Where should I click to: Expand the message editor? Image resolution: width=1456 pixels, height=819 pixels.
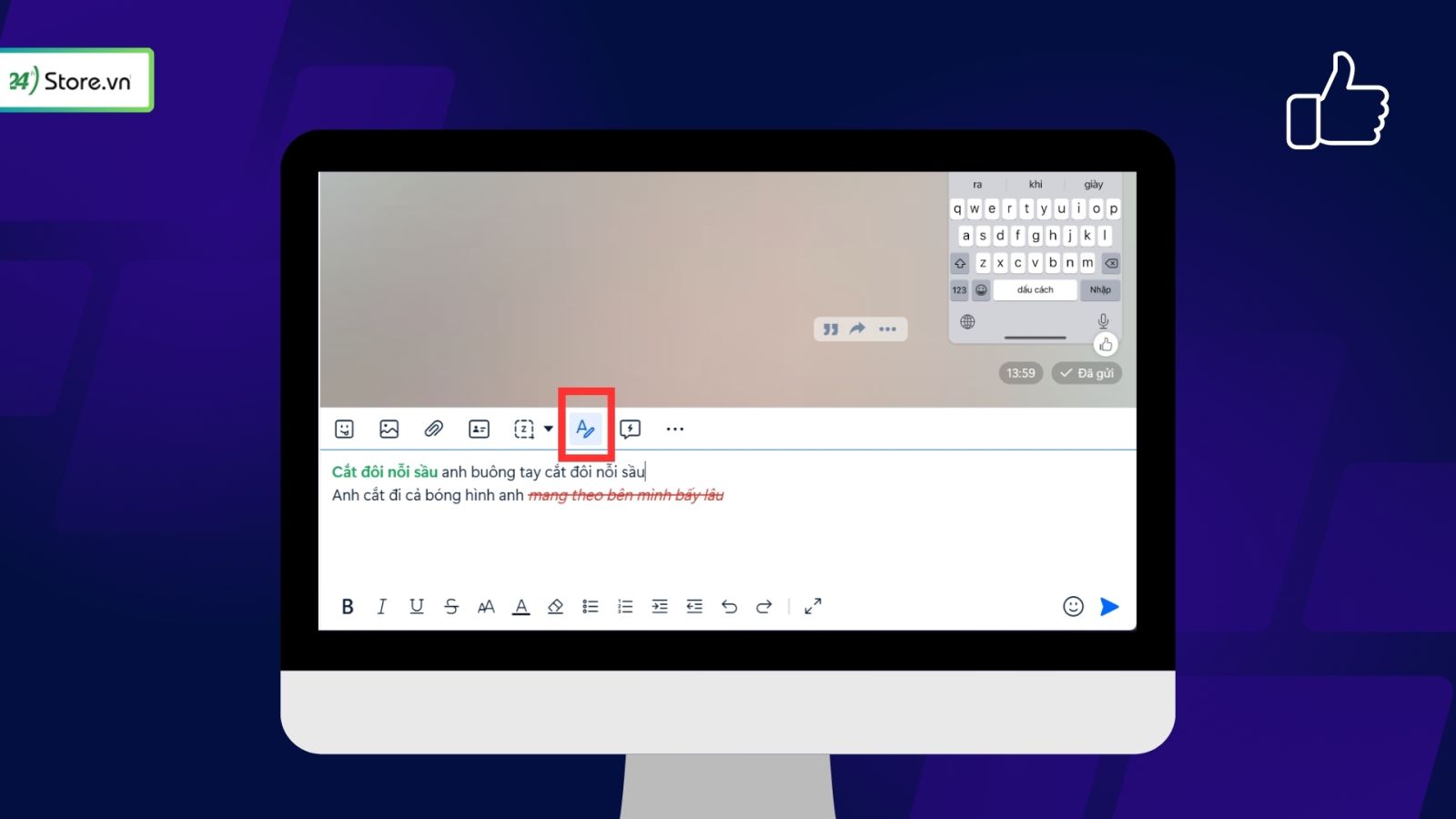point(813,606)
